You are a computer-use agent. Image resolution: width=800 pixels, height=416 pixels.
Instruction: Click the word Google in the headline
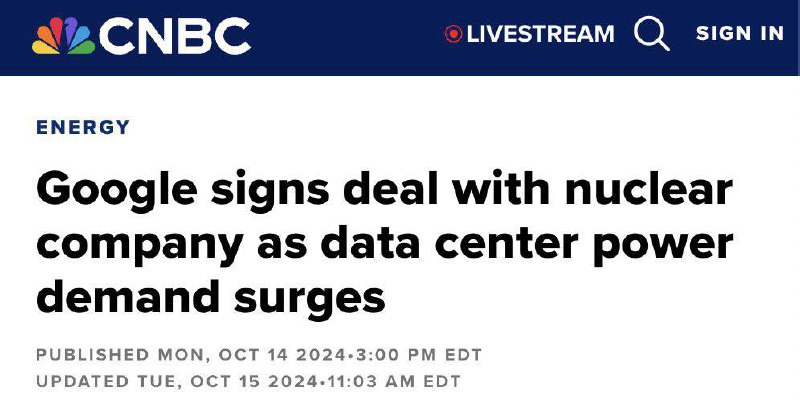point(117,190)
